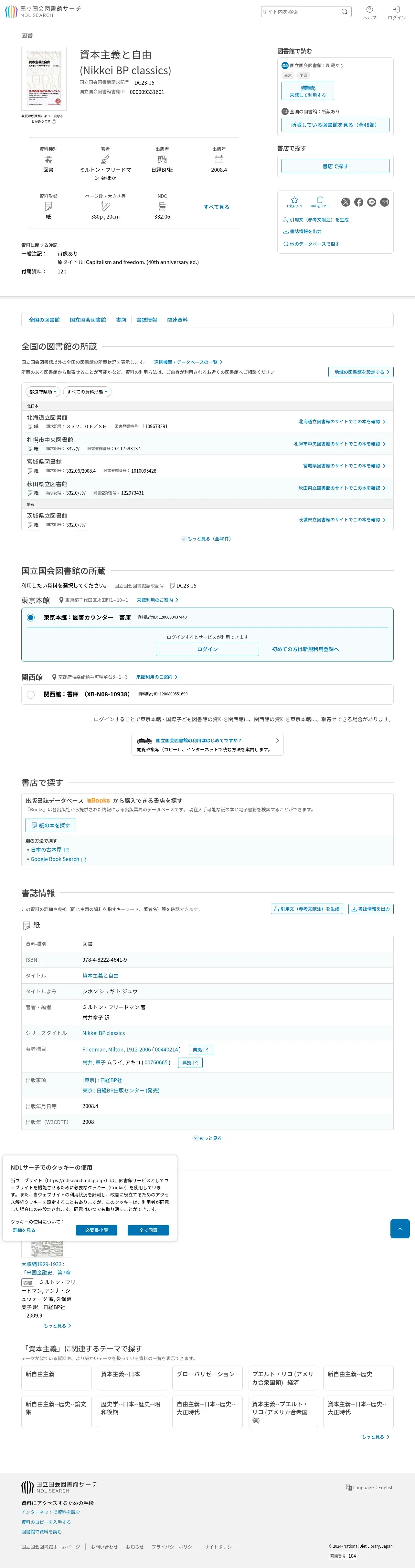This screenshot has height=1568, width=415.
Task: Share this book on Facebook
Action: (358, 202)
